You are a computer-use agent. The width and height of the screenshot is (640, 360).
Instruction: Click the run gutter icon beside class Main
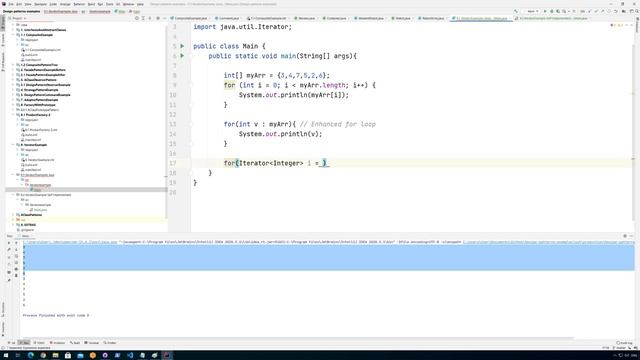point(182,46)
